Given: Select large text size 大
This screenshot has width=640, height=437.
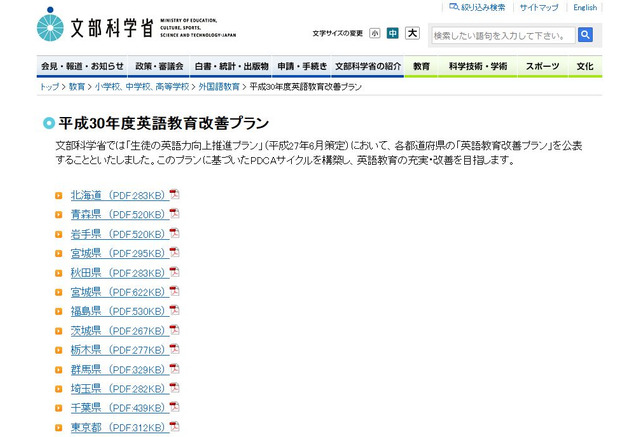Looking at the screenshot, I should coord(412,33).
